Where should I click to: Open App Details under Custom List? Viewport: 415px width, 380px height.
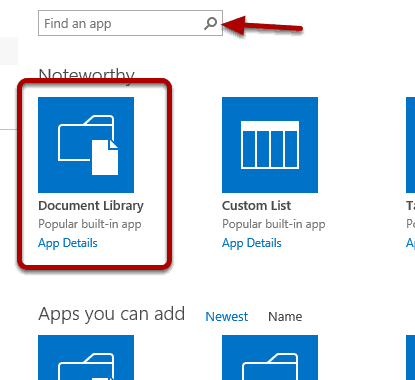point(252,243)
